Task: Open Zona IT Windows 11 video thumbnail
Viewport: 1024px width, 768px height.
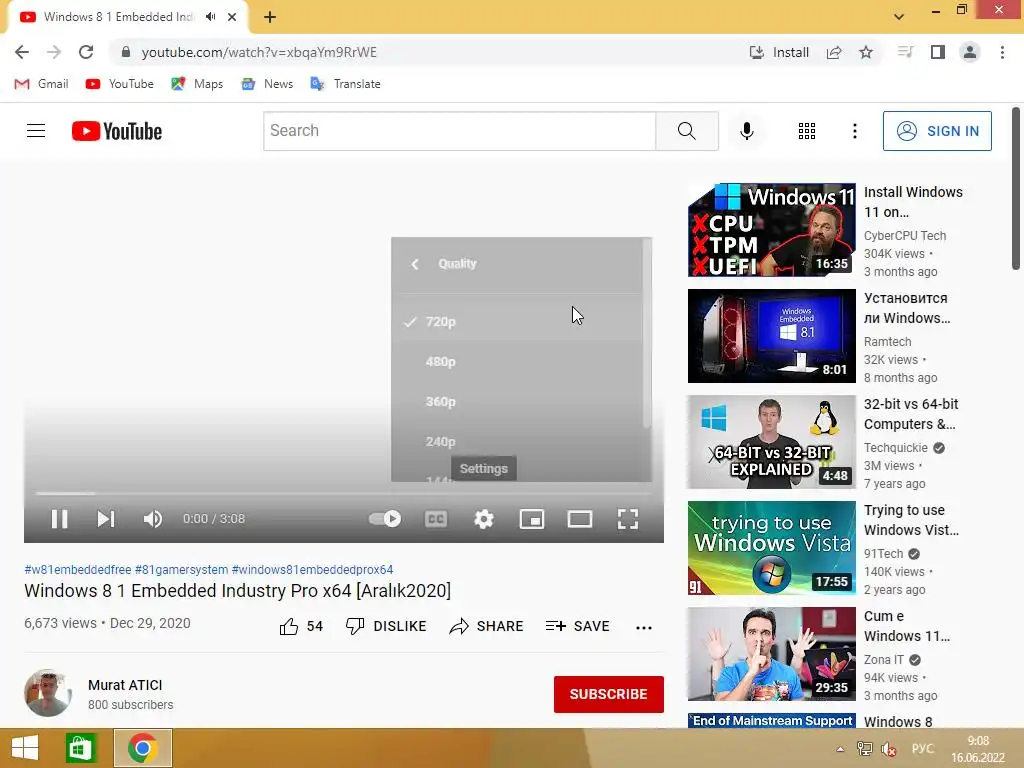Action: 771,654
